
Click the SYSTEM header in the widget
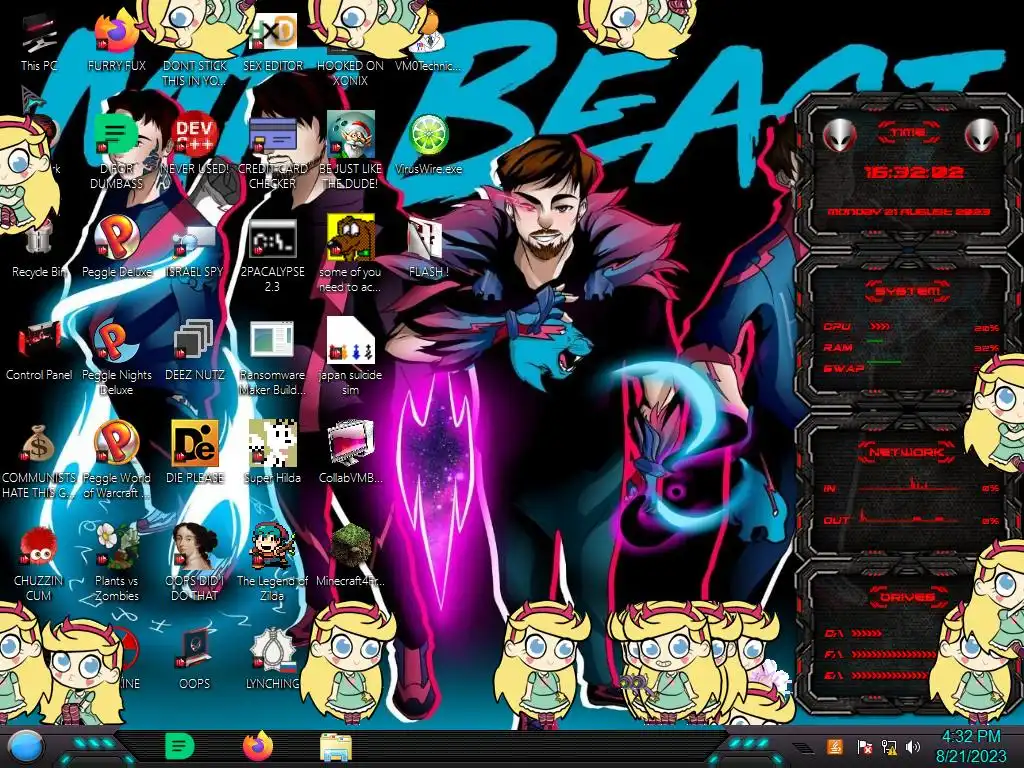(908, 291)
